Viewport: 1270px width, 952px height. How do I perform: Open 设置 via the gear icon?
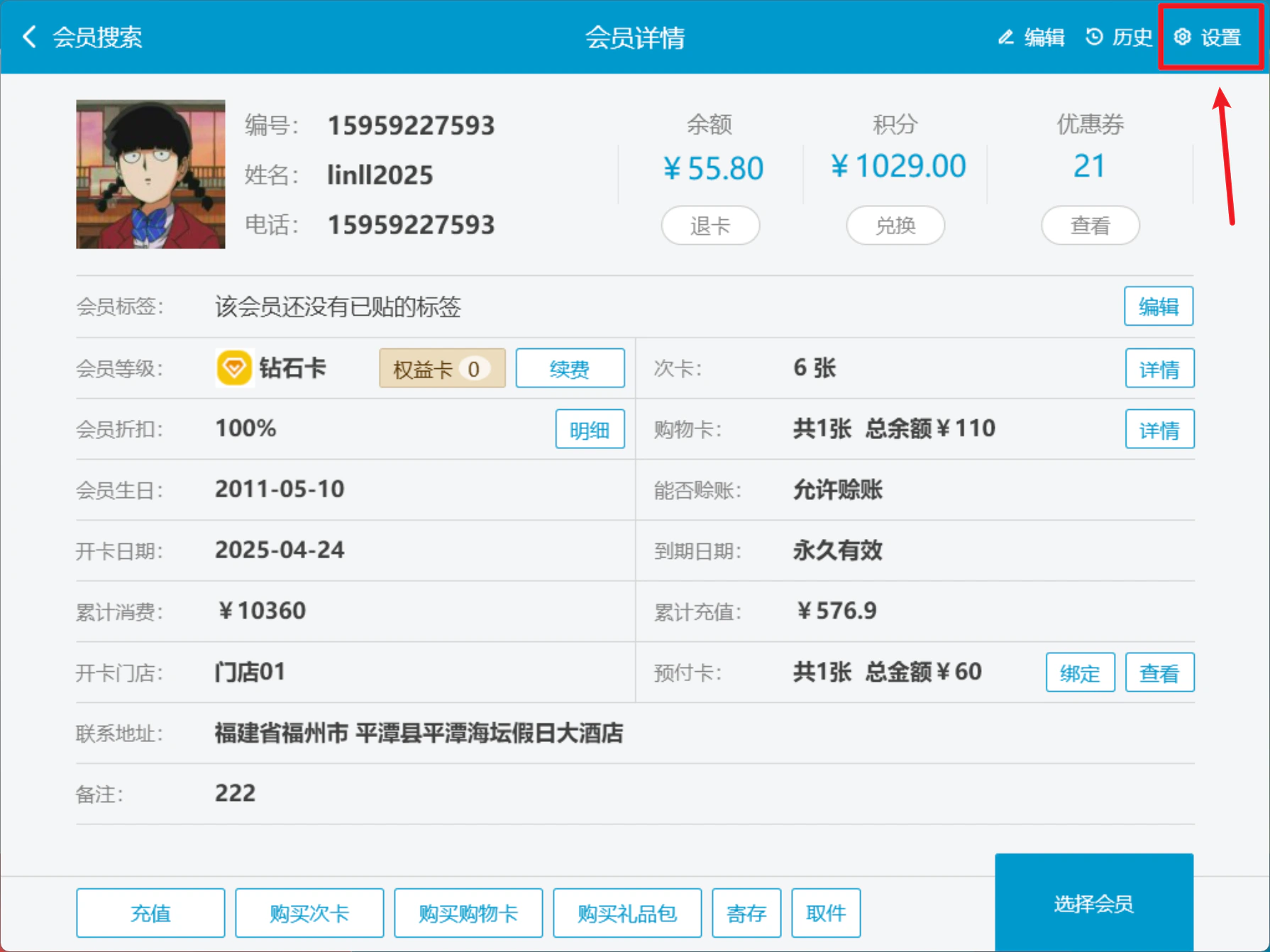(x=1182, y=37)
